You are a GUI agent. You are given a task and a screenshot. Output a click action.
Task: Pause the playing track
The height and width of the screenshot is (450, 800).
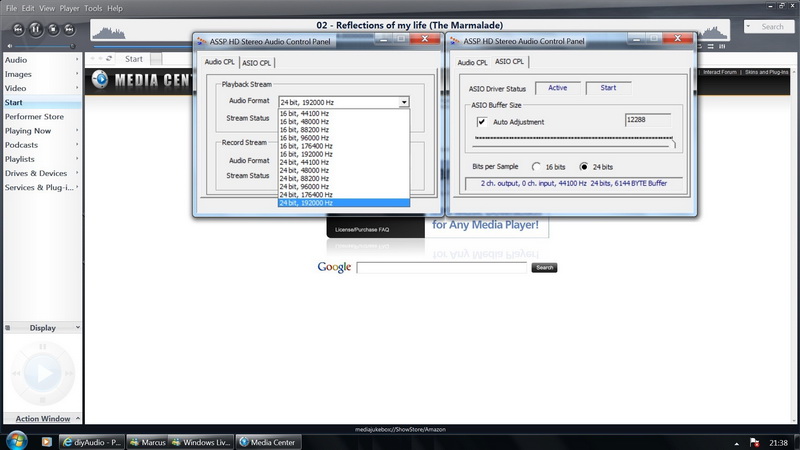point(36,29)
